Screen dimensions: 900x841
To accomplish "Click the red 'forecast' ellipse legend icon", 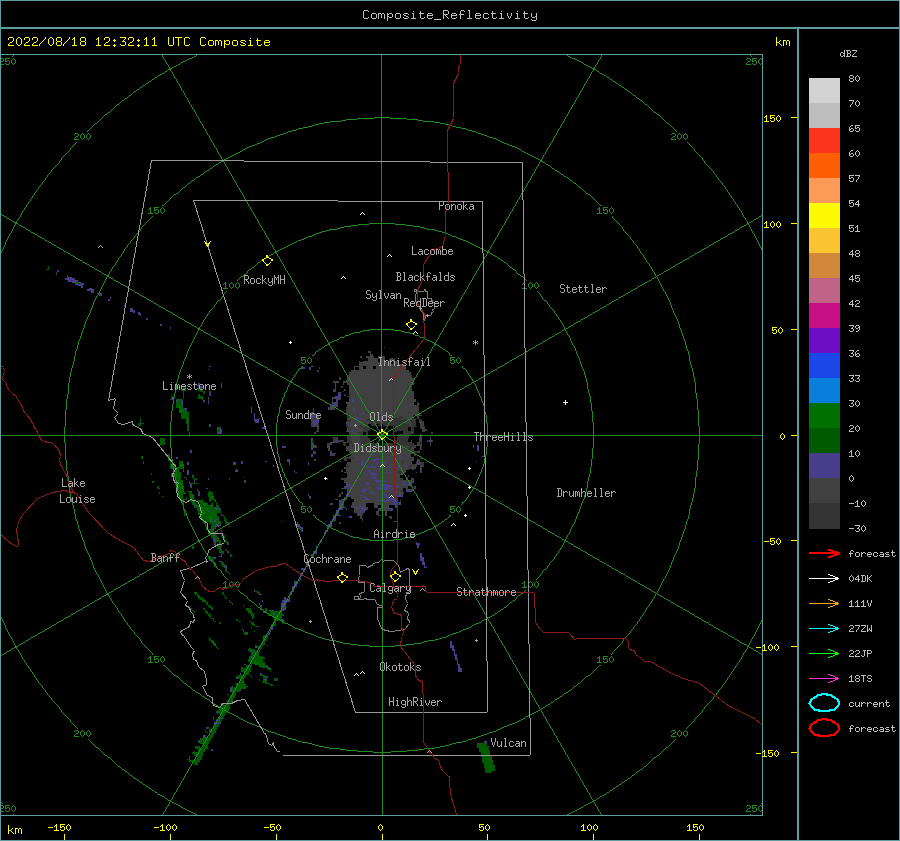I will [x=824, y=728].
